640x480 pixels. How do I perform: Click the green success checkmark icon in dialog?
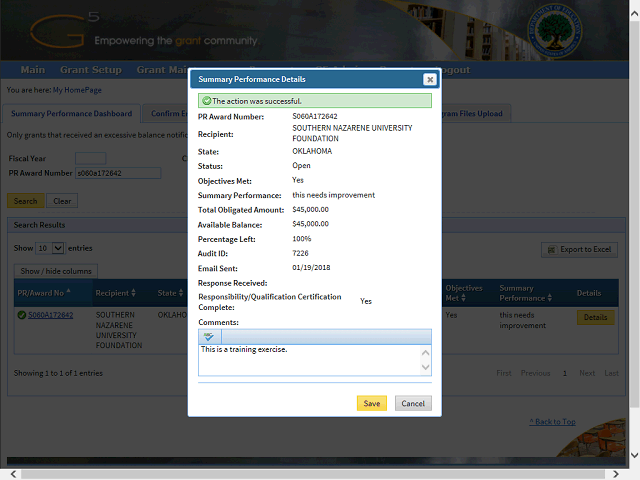click(207, 101)
